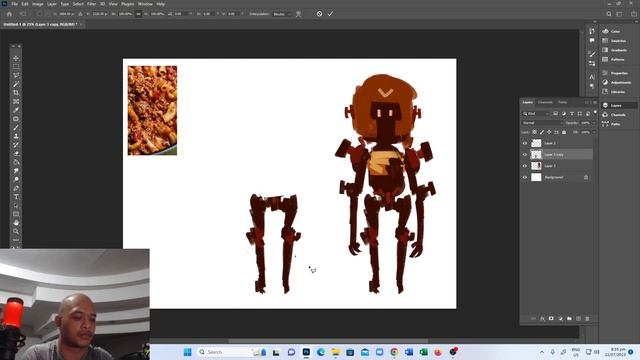Select the Zoom tool
This screenshot has width=640, height=360.
click(x=16, y=231)
